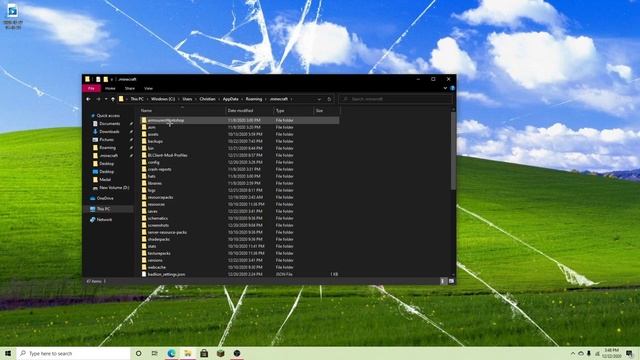This screenshot has width=640, height=360.
Task: Select the backups folder icon
Action: (x=144, y=141)
